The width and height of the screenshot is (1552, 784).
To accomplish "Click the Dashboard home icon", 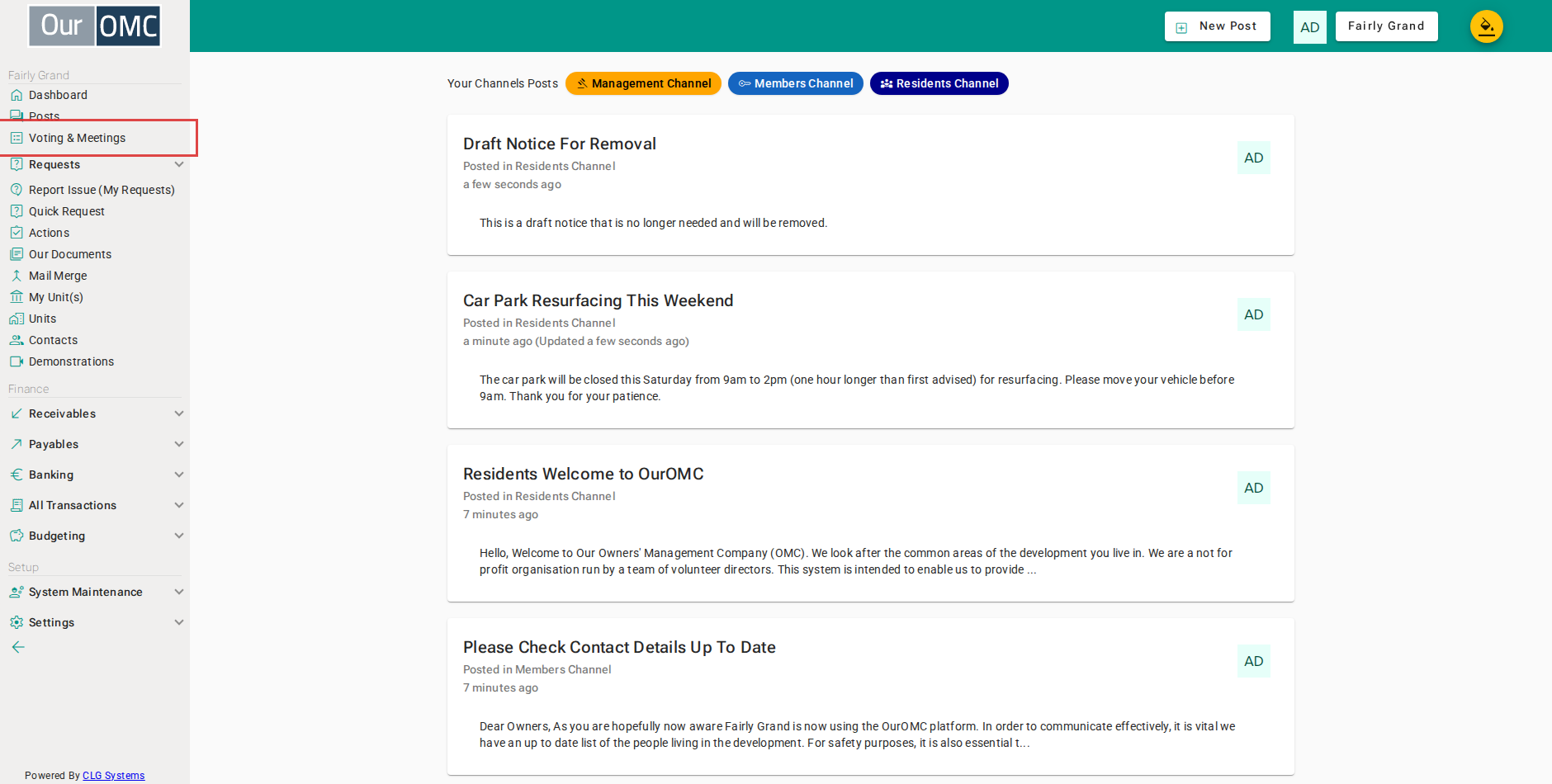I will 17,95.
